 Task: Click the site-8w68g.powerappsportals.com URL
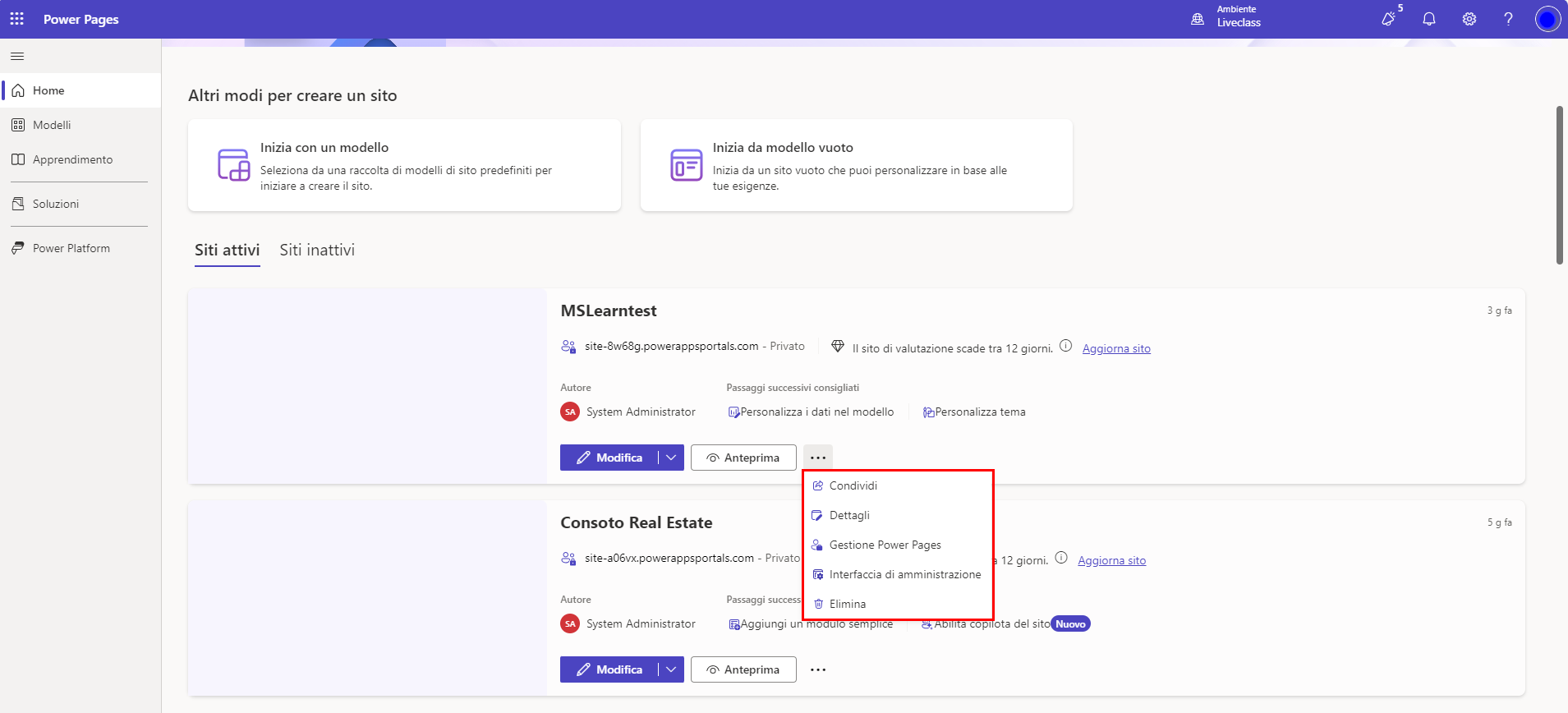[x=672, y=346]
